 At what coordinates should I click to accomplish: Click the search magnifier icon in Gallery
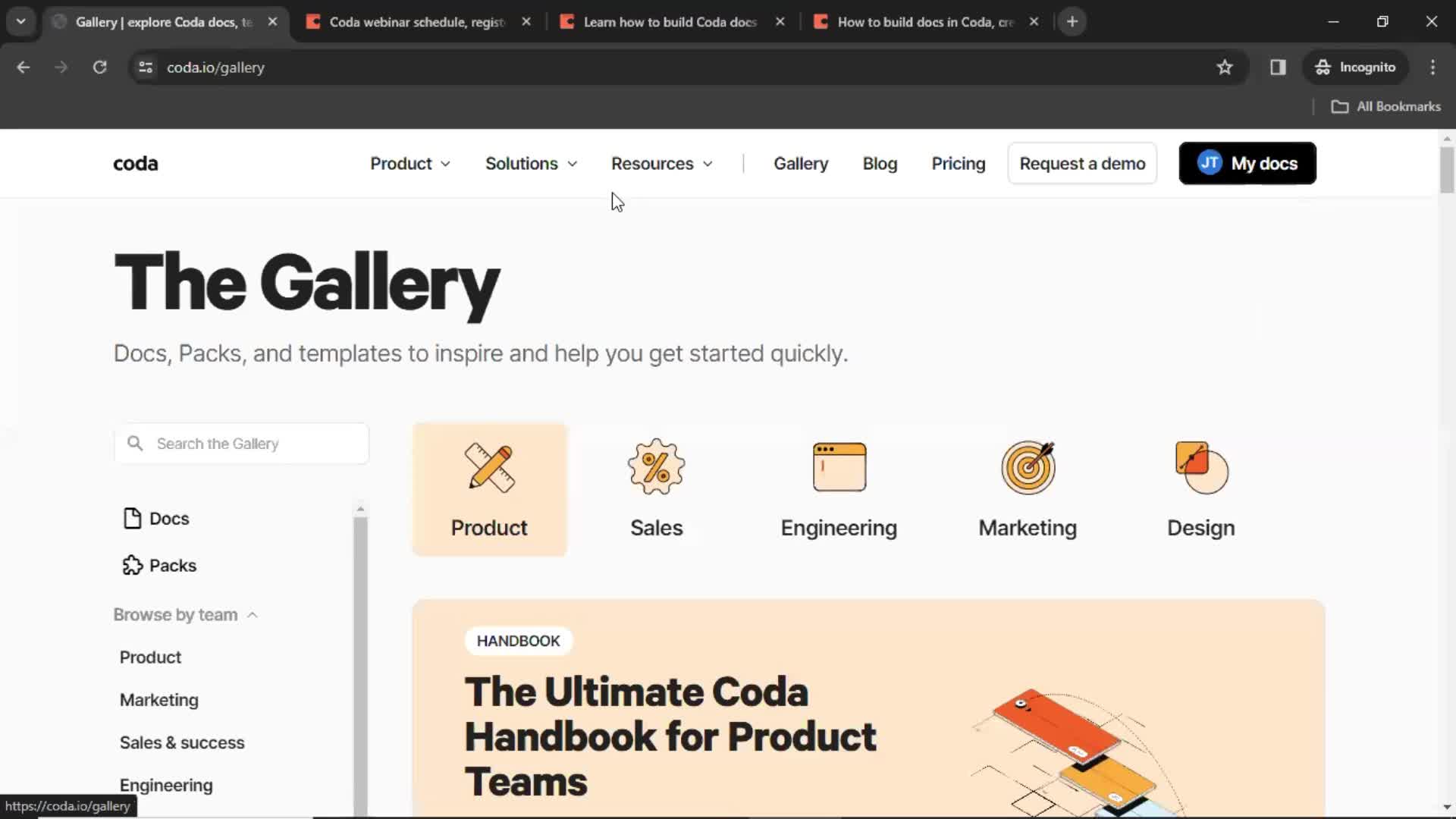pyautogui.click(x=134, y=443)
